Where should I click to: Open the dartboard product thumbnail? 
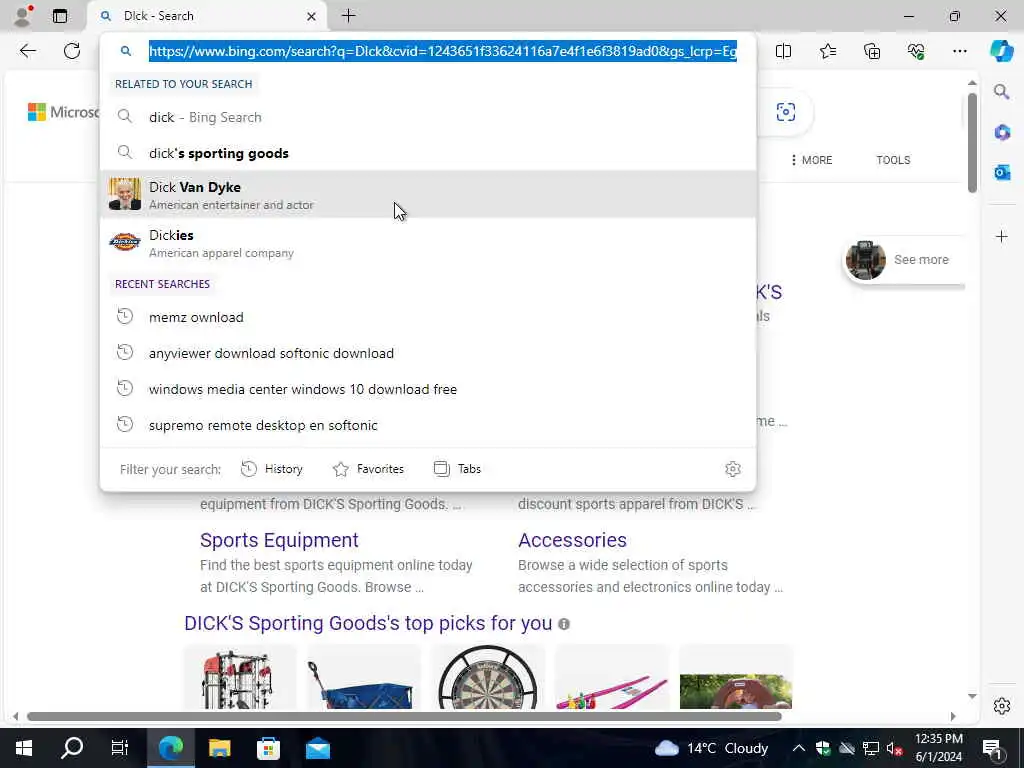(487, 677)
